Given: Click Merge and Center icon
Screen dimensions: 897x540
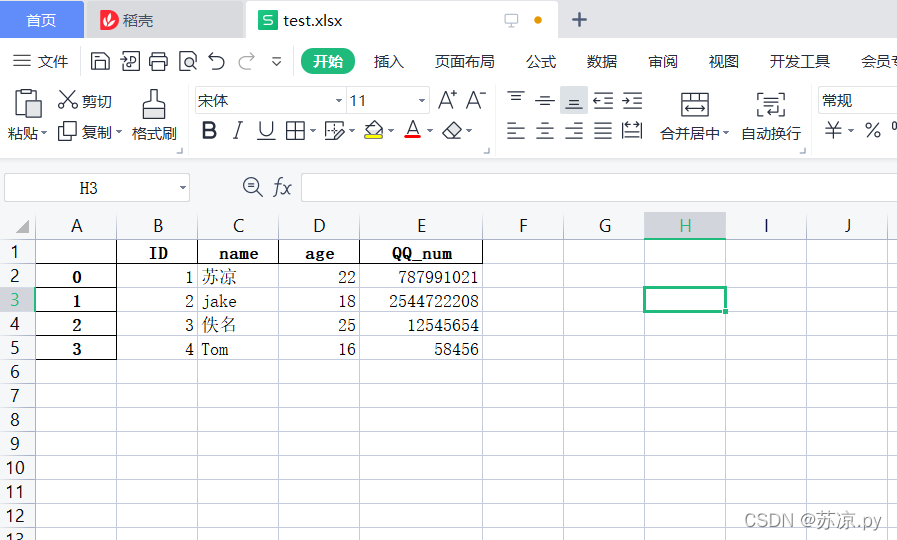Looking at the screenshot, I should coord(694,104).
